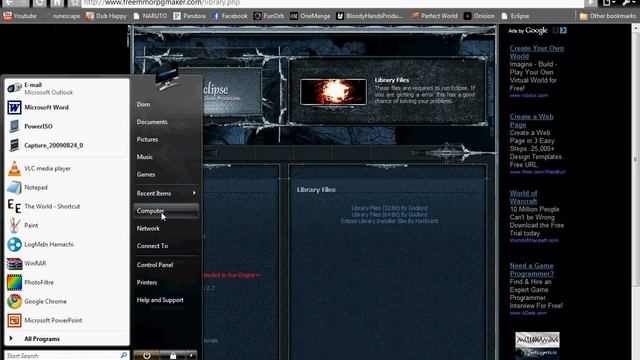The height and width of the screenshot is (360, 640).
Task: Click the Start menu power button
Action: [x=147, y=356]
